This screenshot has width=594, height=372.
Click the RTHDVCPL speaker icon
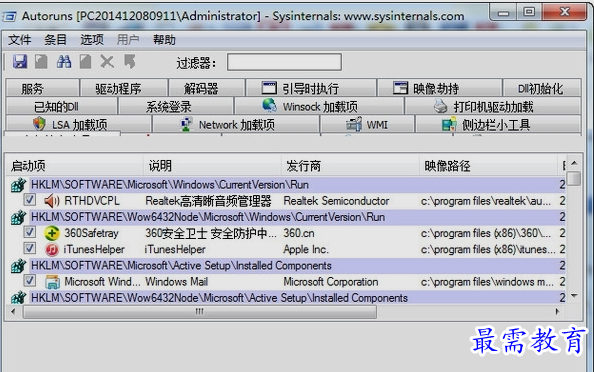[52, 201]
